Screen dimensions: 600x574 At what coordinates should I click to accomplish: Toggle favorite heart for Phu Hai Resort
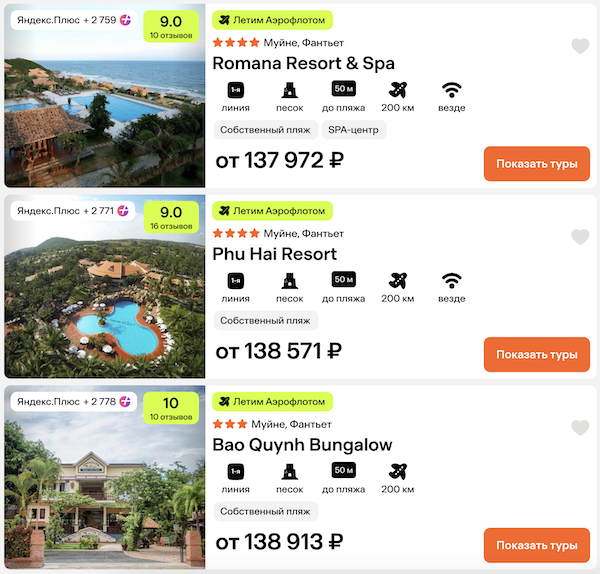(x=580, y=237)
